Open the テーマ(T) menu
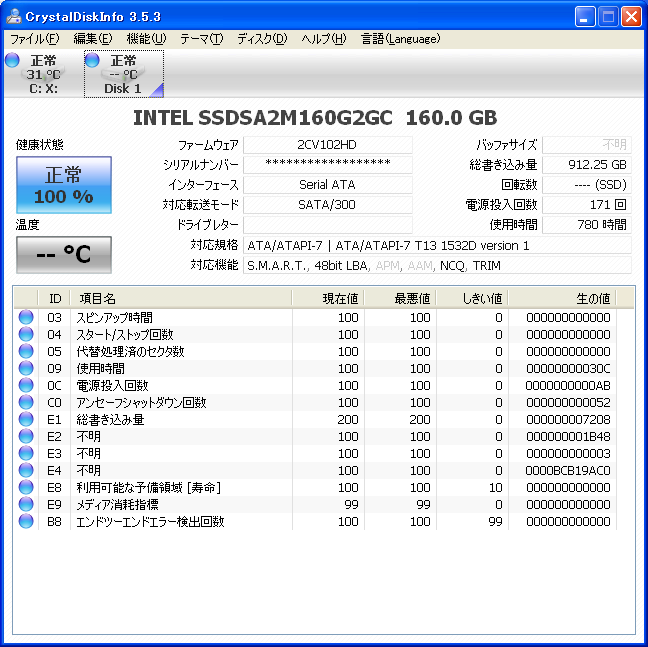The image size is (648, 647). click(202, 39)
